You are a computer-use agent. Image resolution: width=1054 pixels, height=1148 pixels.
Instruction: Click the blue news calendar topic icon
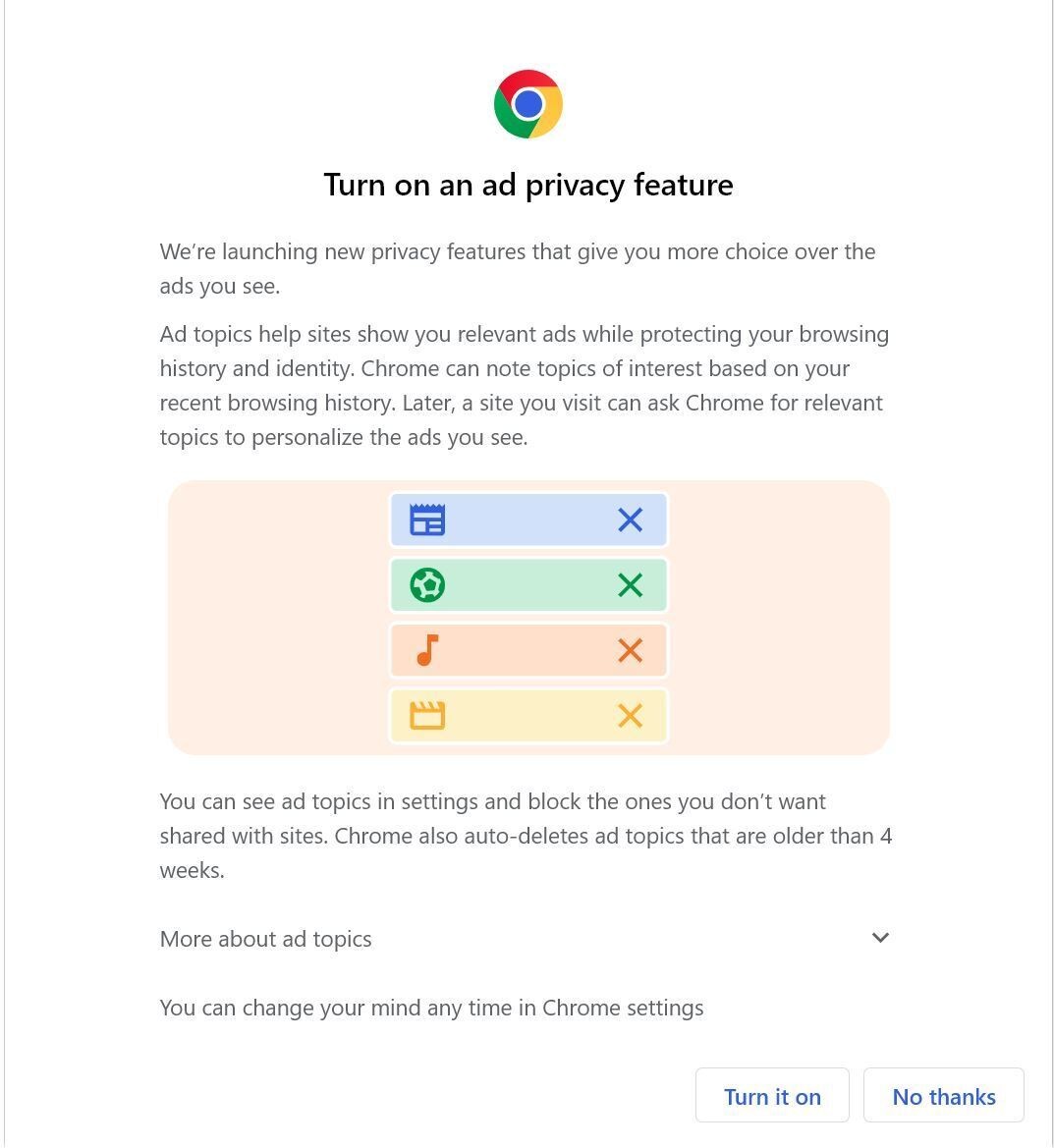click(427, 519)
